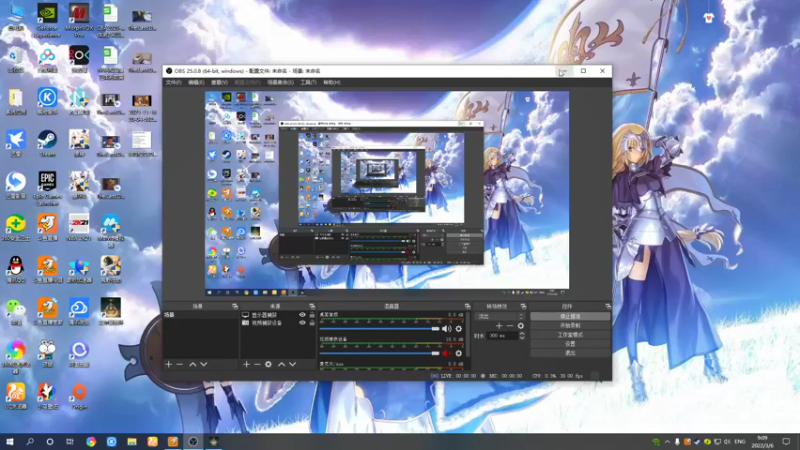Enable 工作室模式 studio mode
The width and height of the screenshot is (800, 450).
pos(570,335)
